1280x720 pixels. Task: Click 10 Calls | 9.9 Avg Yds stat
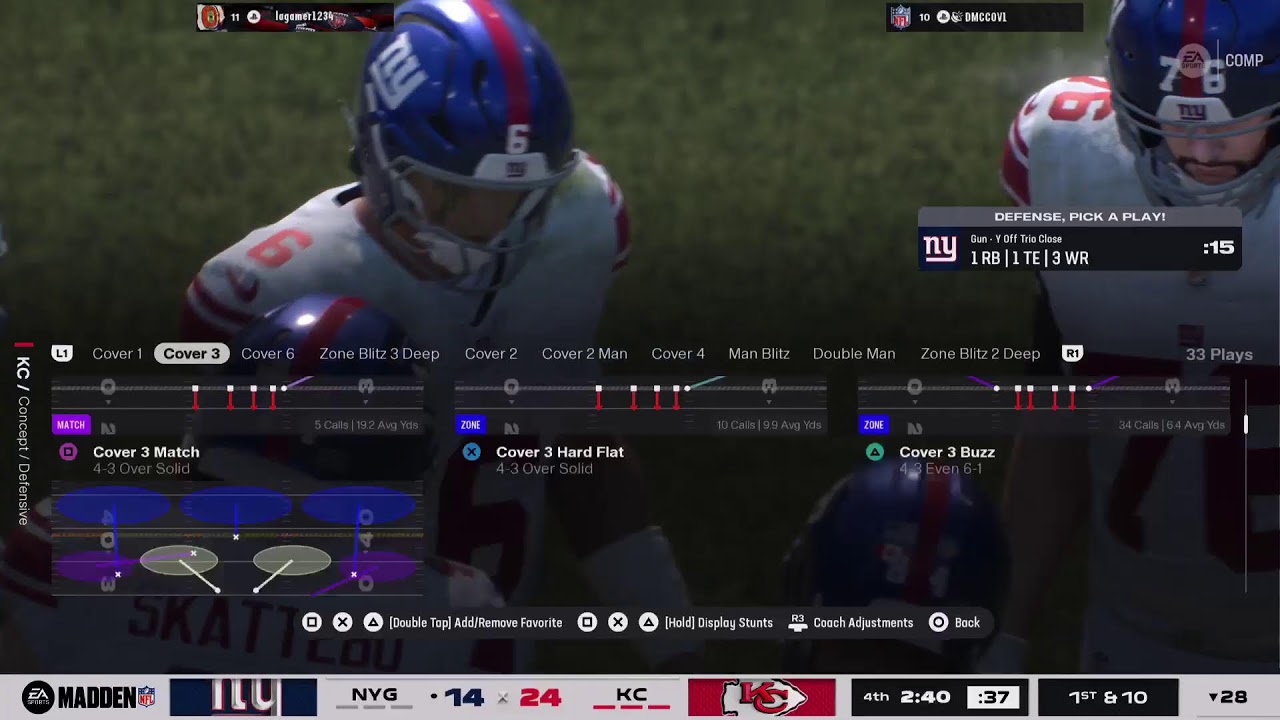(x=769, y=425)
